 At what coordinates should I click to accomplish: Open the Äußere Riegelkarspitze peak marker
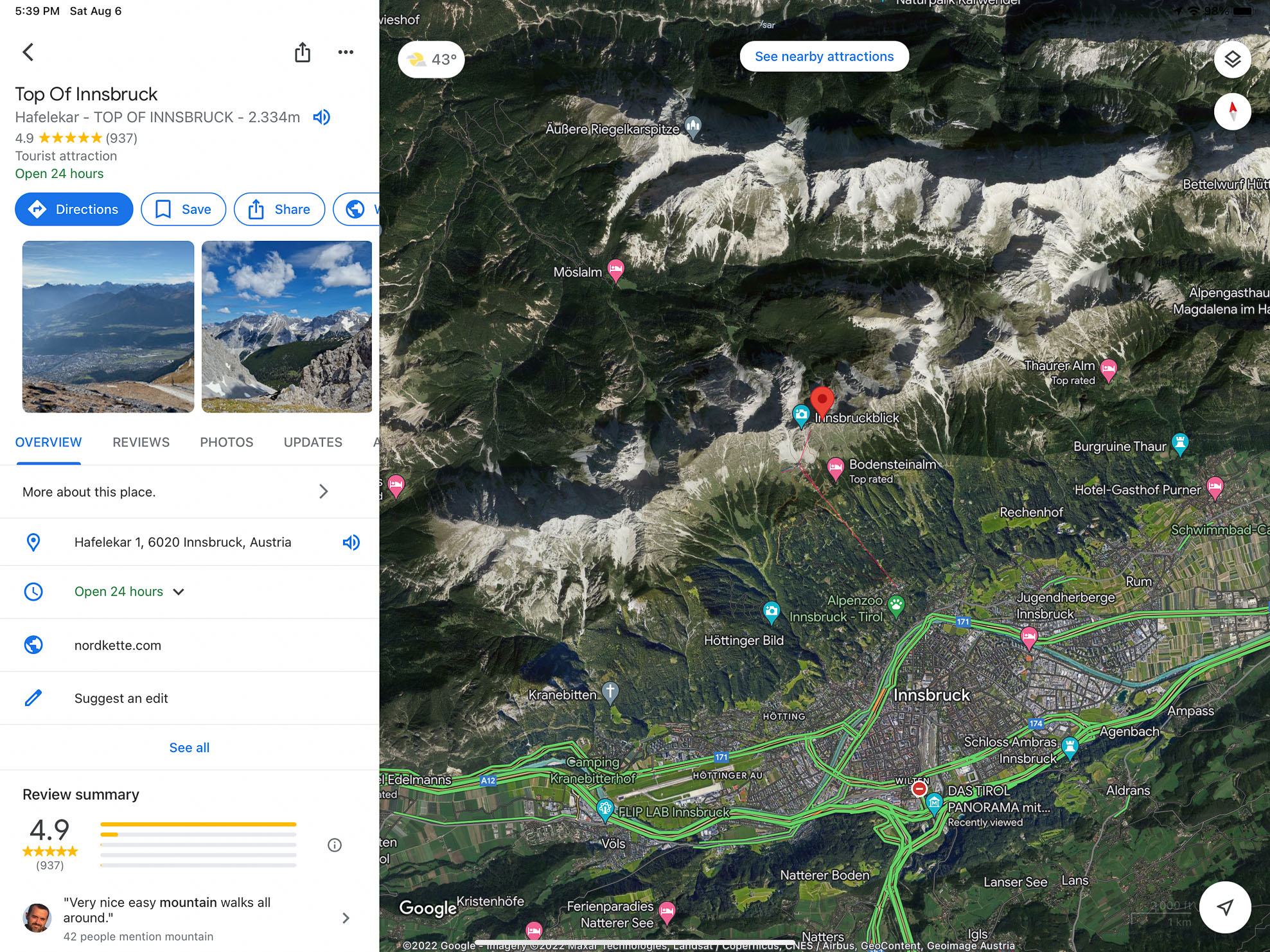tap(692, 127)
